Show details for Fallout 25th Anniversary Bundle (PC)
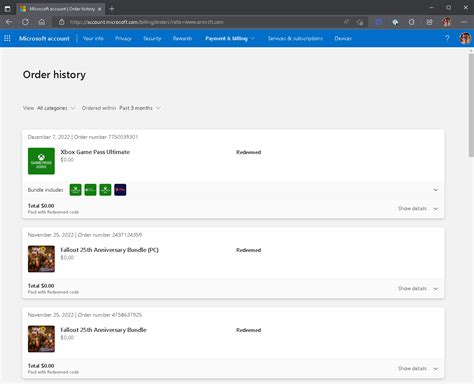 click(418, 289)
